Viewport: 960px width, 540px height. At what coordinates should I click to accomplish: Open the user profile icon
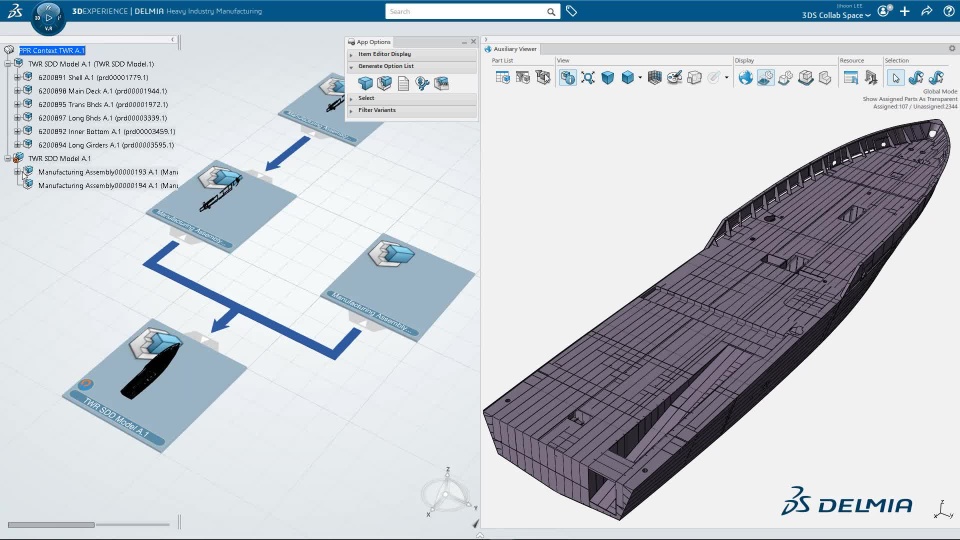884,11
